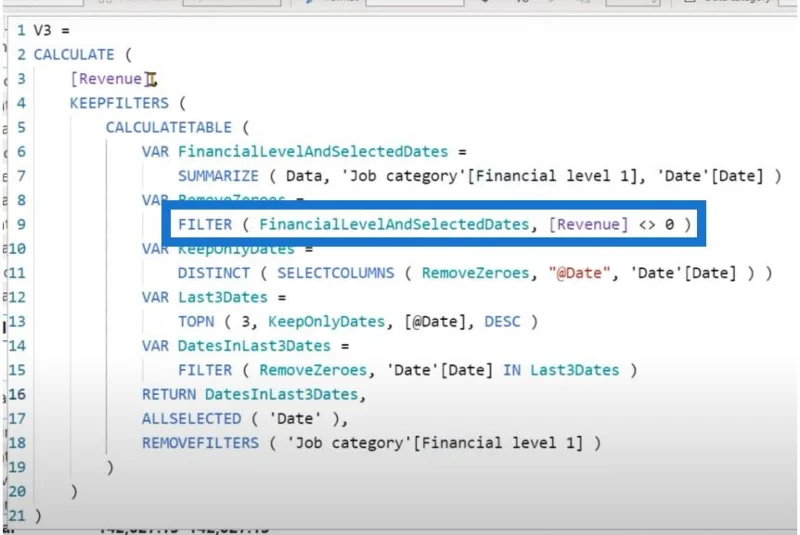Click the measure name V3 on line 1
This screenshot has width=800, height=535.
pyautogui.click(x=42, y=30)
